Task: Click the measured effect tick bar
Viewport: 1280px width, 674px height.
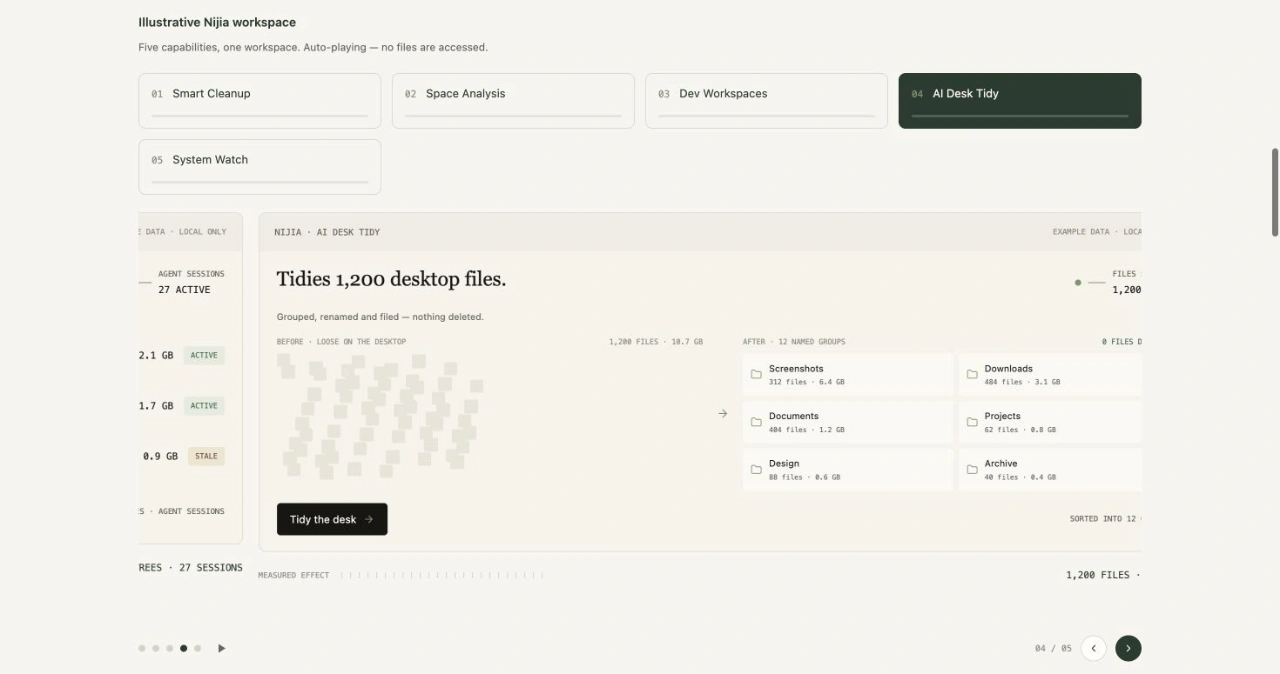Action: click(x=442, y=575)
